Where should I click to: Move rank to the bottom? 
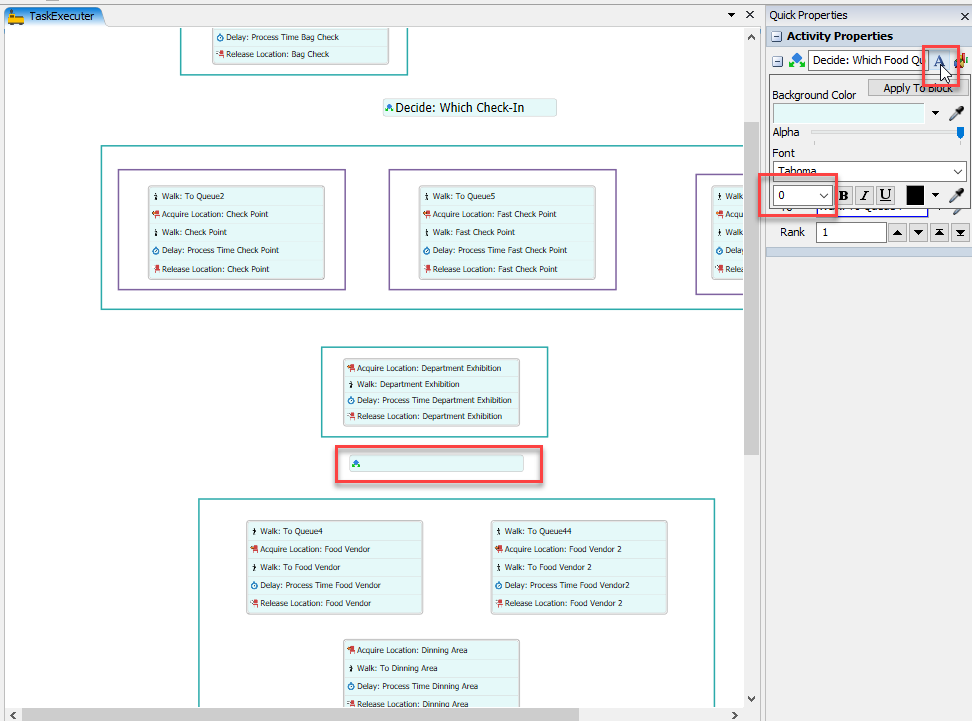(961, 233)
